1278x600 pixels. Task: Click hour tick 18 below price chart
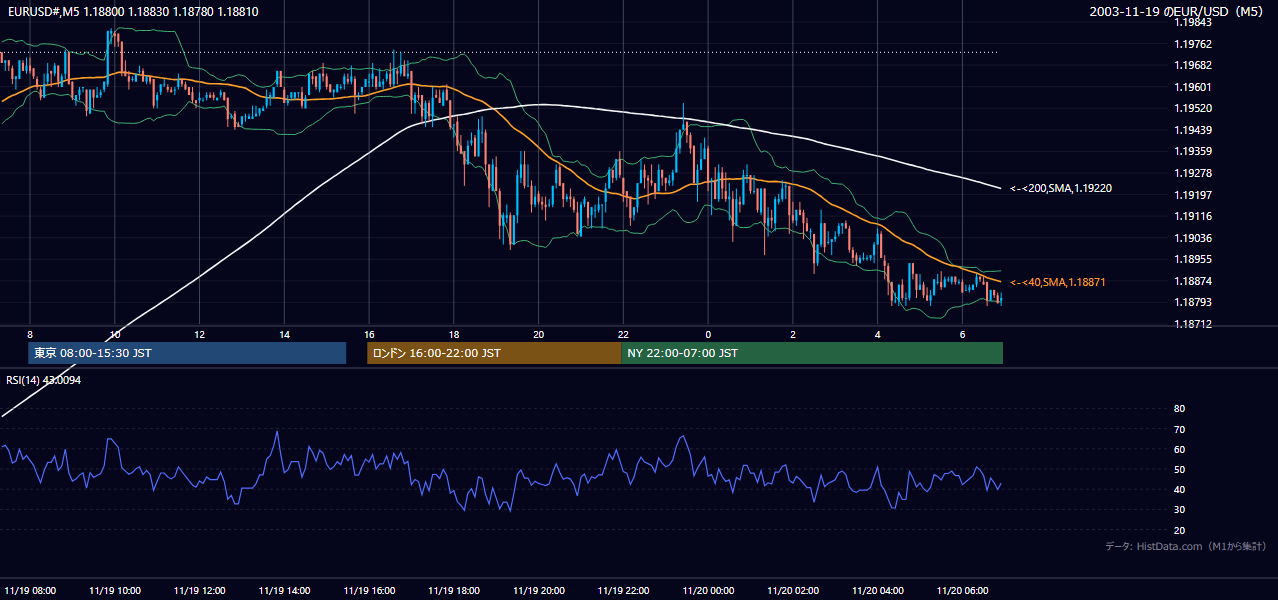tap(454, 334)
